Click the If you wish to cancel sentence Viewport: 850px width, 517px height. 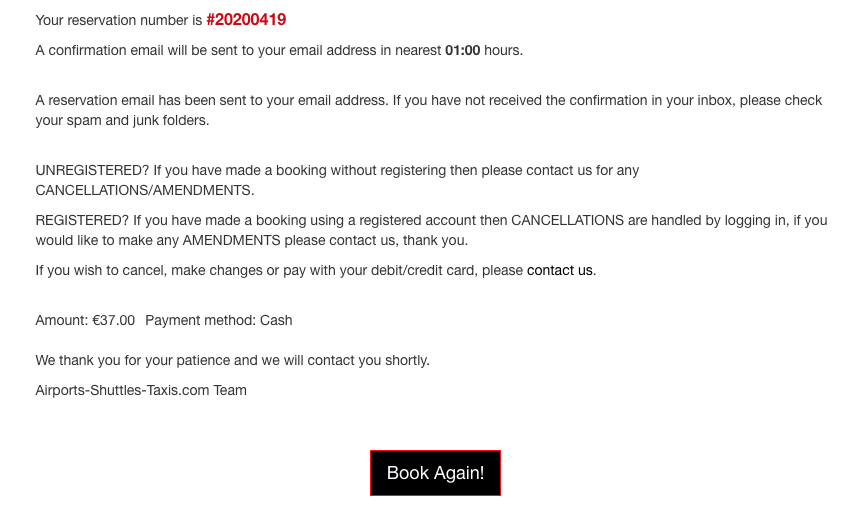point(315,270)
